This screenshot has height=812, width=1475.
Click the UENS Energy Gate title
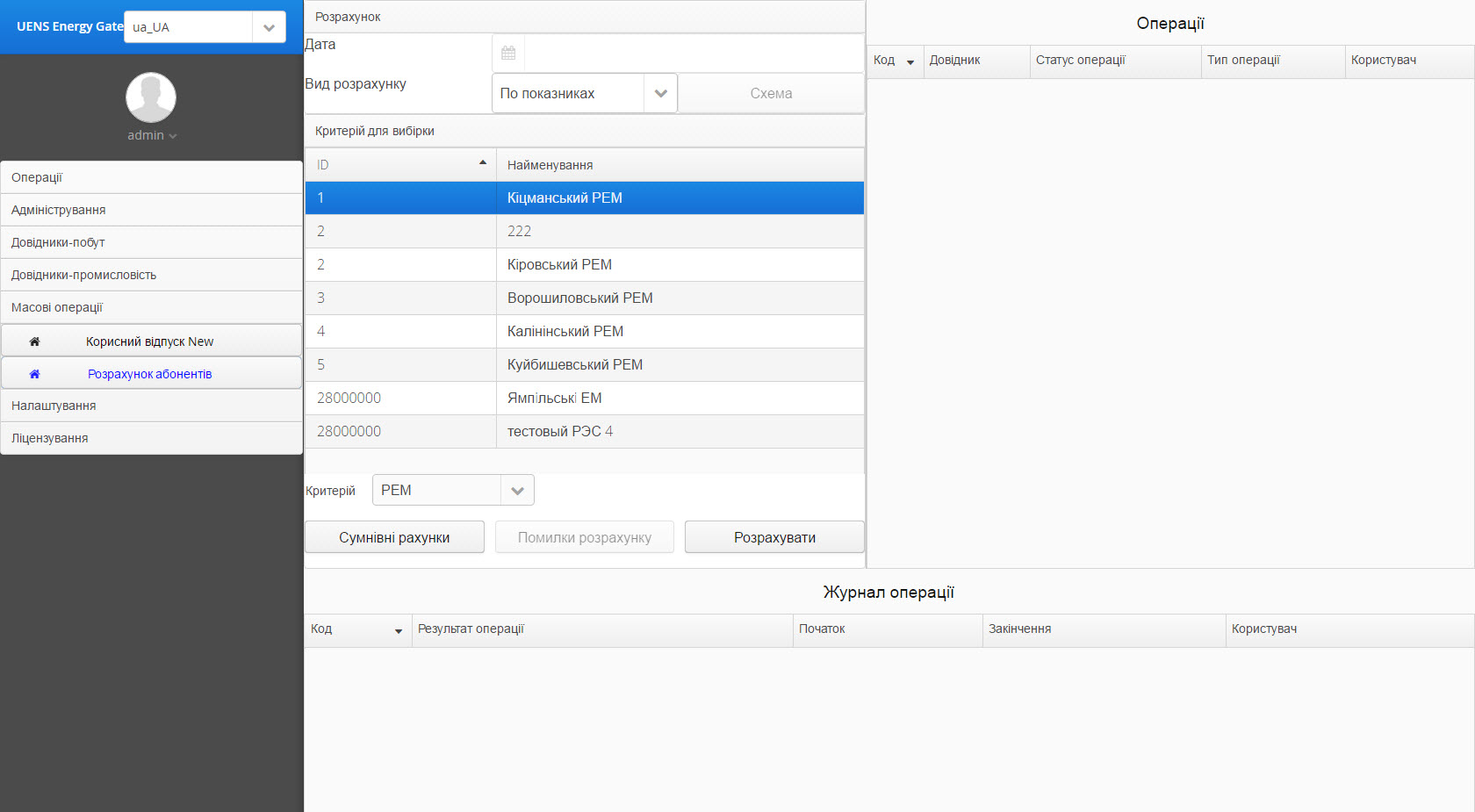click(69, 26)
